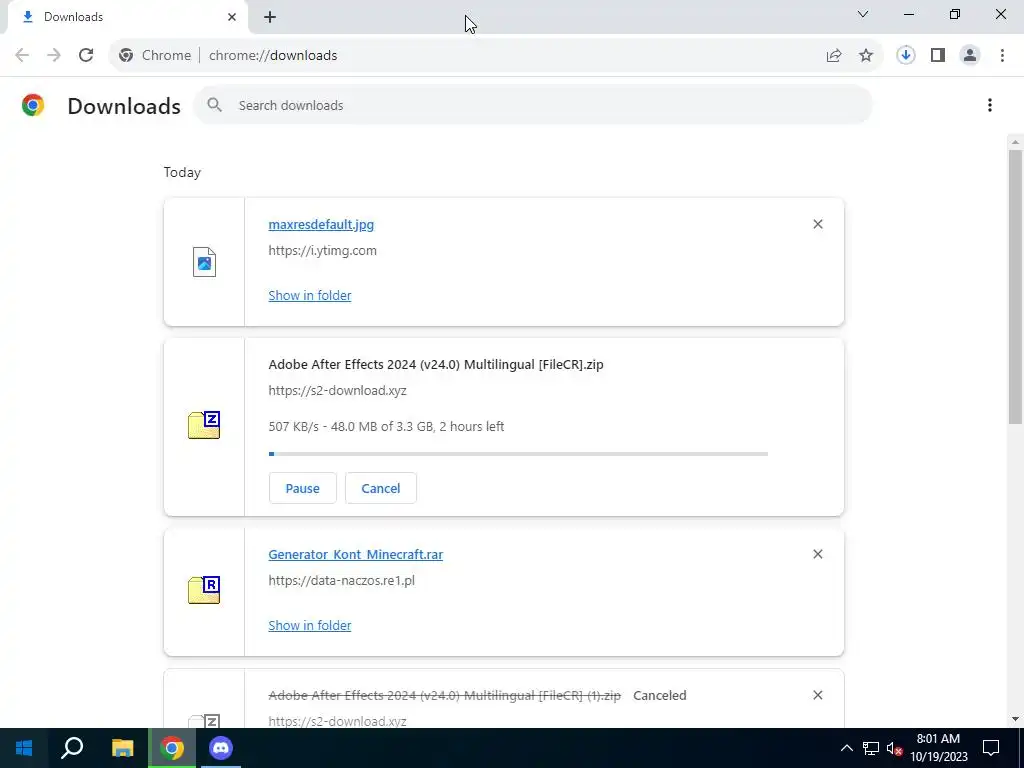
Task: Open Generator_Kont_Minecraft.rar file link
Action: pos(355,554)
